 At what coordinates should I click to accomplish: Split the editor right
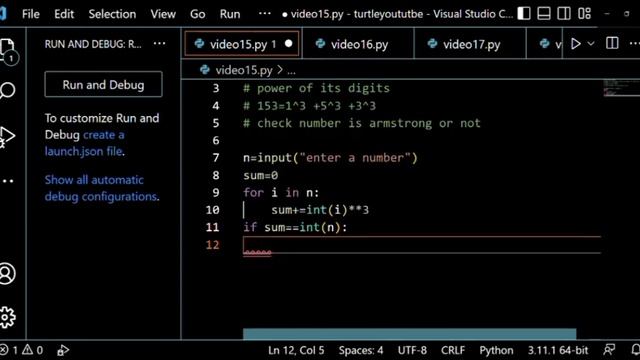pyautogui.click(x=612, y=43)
